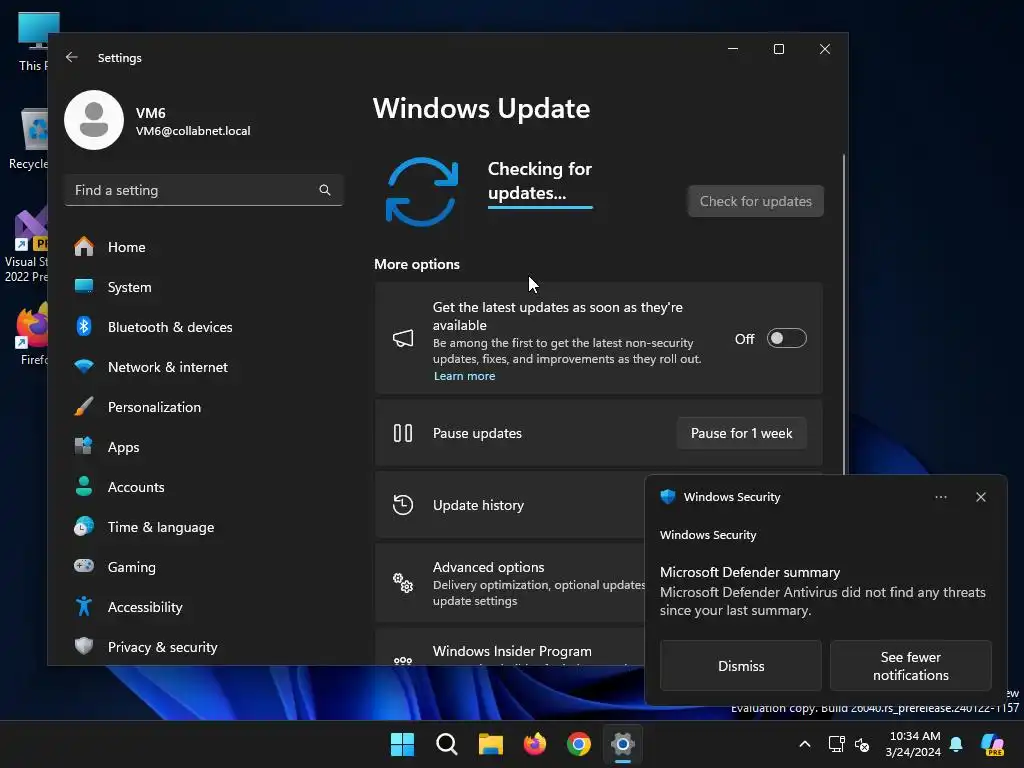Open the Home settings page
The height and width of the screenshot is (768, 1024).
click(x=204, y=247)
